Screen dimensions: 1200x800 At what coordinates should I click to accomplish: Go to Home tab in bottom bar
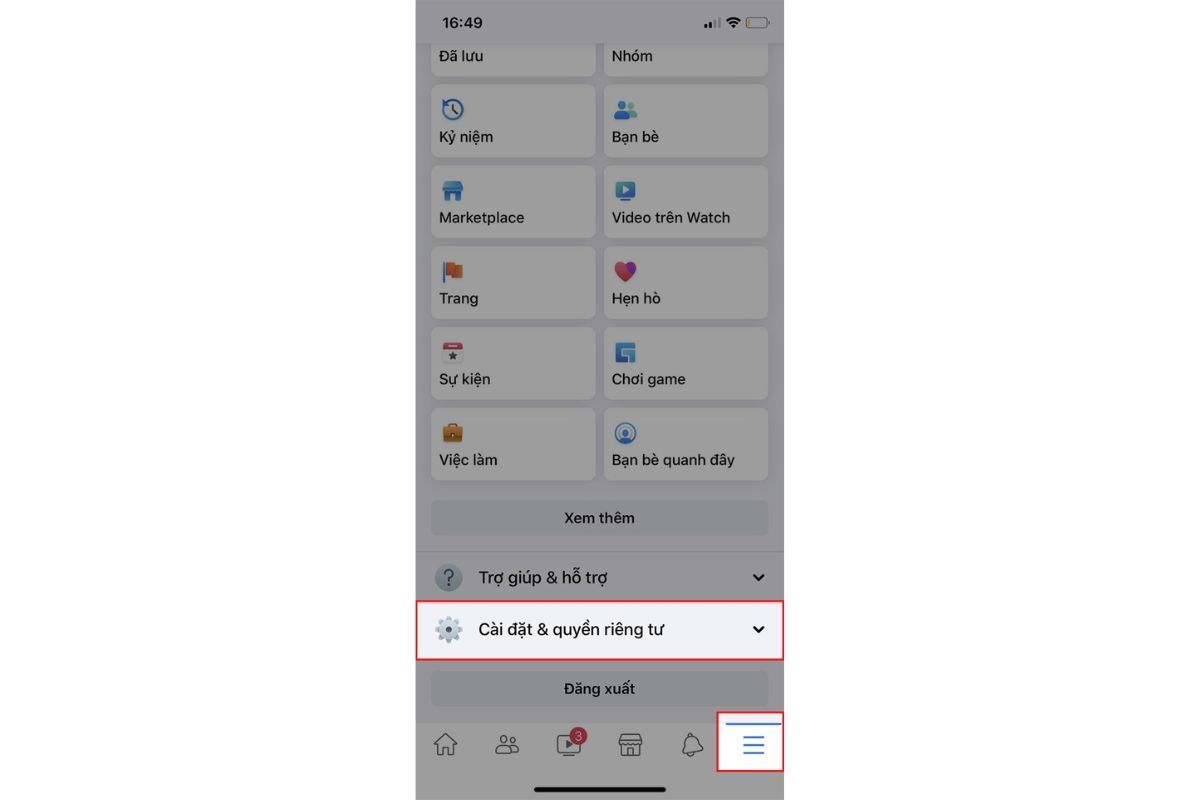[x=445, y=745]
